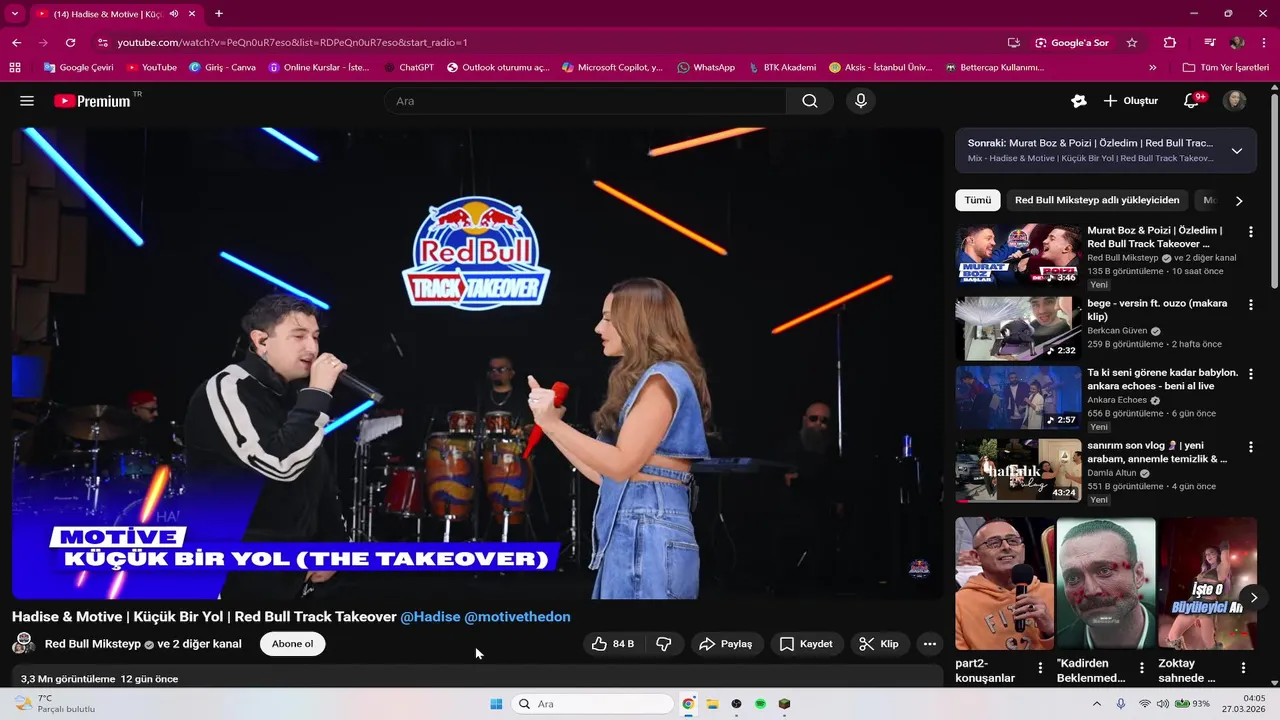Click the Google'a Sor button
Image resolution: width=1280 pixels, height=720 pixels.
[x=1072, y=43]
